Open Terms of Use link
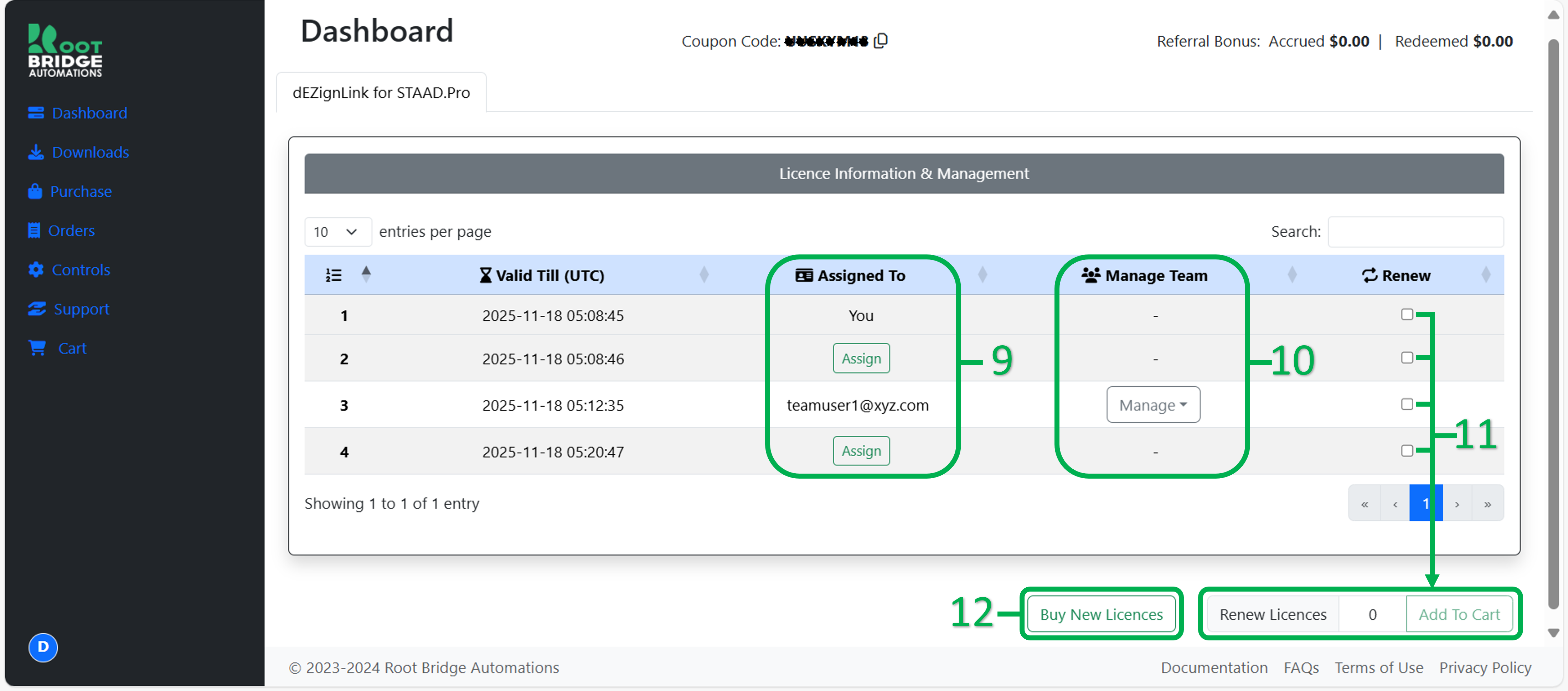Screen dimensions: 1568x691 pos(1379,668)
